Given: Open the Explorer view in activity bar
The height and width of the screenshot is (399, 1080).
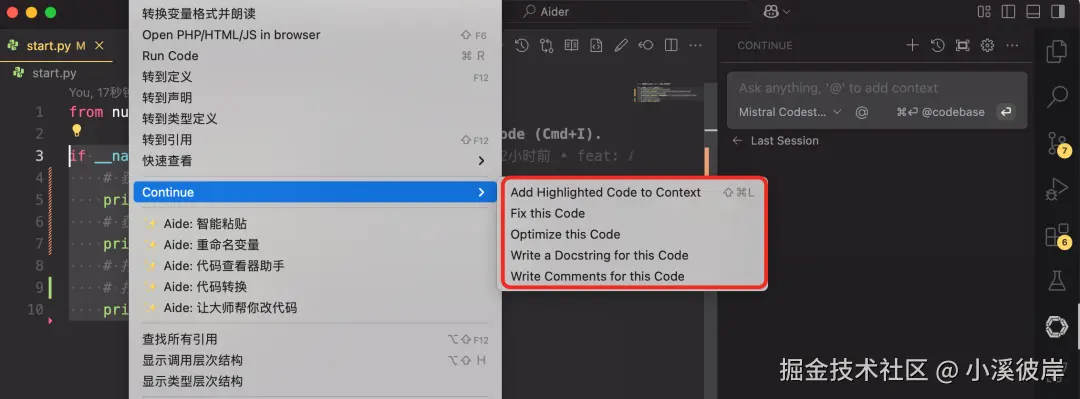Looking at the screenshot, I should pos(1056,52).
